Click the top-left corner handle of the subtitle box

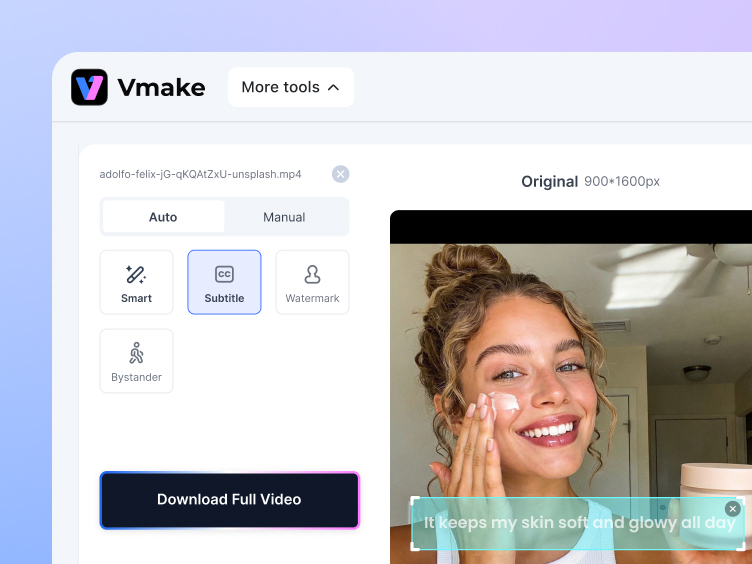point(414,501)
